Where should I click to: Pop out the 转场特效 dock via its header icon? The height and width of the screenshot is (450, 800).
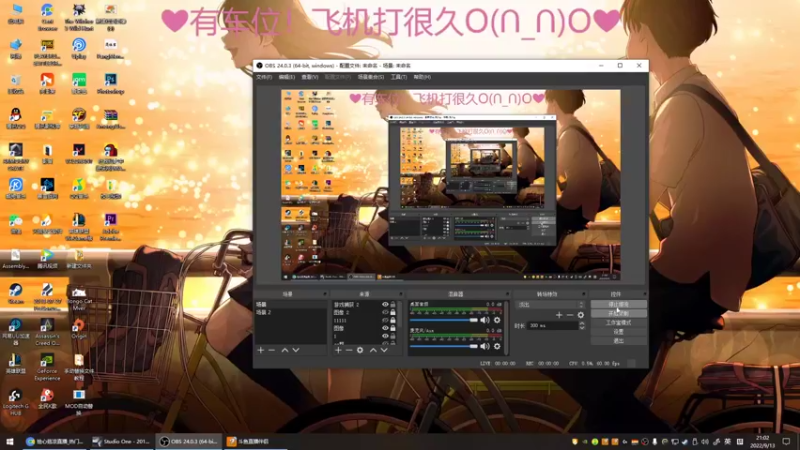click(x=583, y=294)
